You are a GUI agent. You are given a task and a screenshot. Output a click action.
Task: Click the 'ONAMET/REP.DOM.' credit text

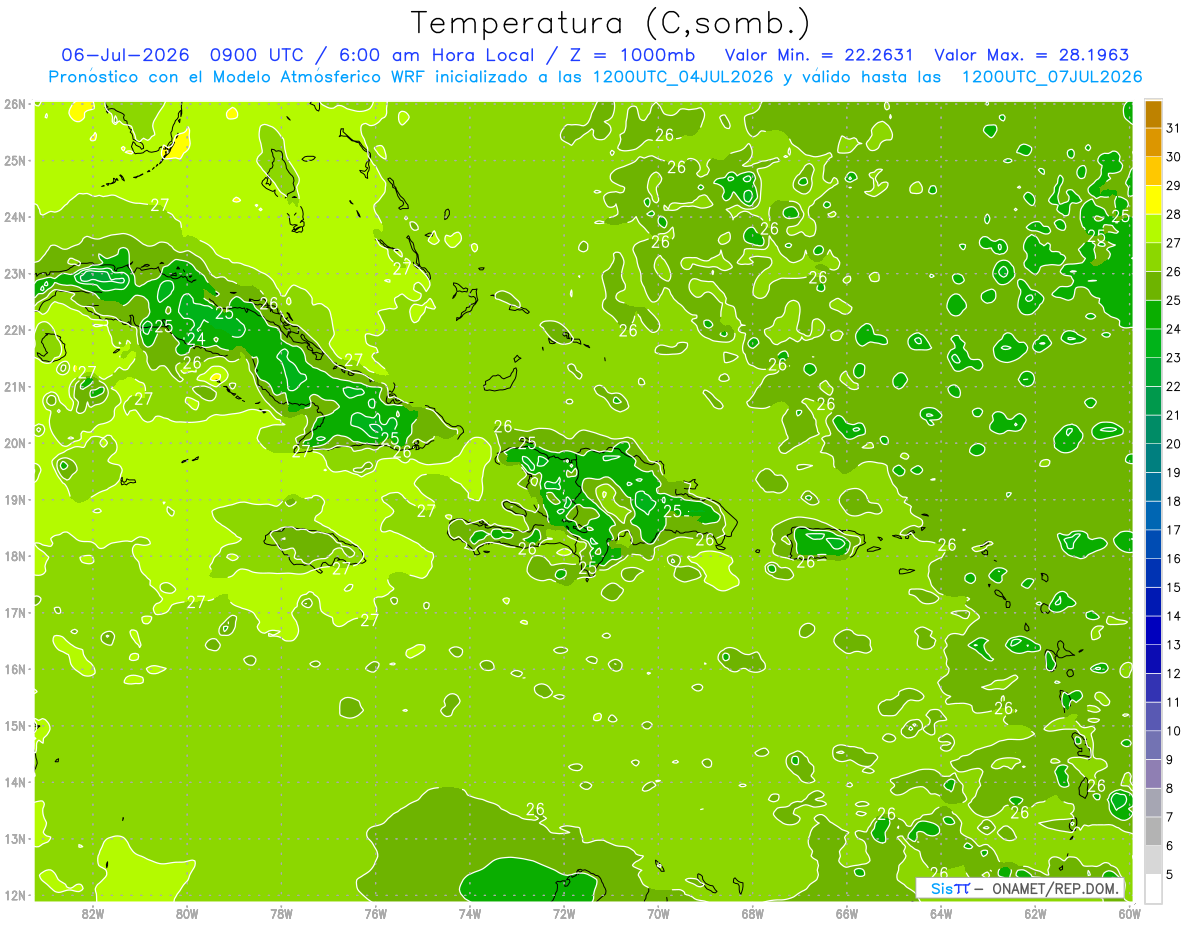click(1054, 888)
